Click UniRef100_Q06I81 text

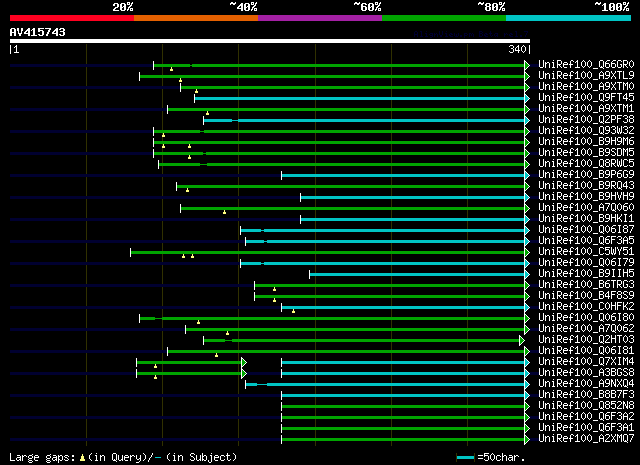click(x=586, y=351)
